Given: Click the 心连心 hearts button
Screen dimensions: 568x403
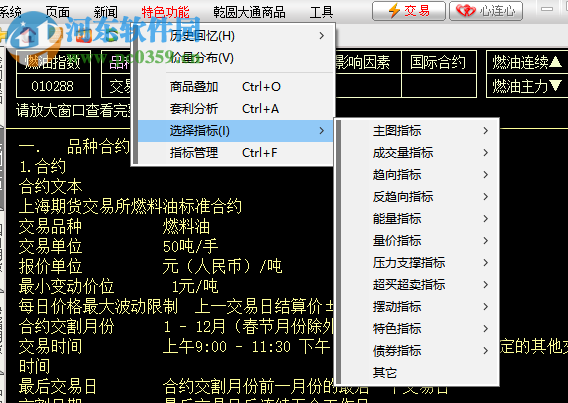Looking at the screenshot, I should pyautogui.click(x=486, y=11).
